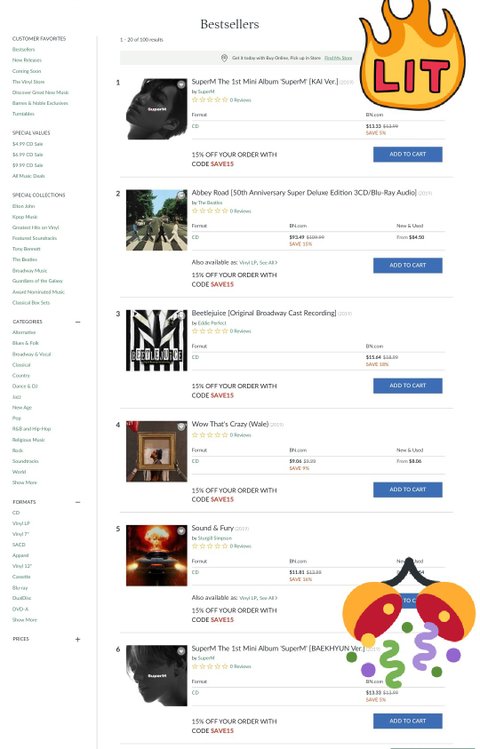
Task: Open New Releases in Customer Favorites
Action: [27, 60]
